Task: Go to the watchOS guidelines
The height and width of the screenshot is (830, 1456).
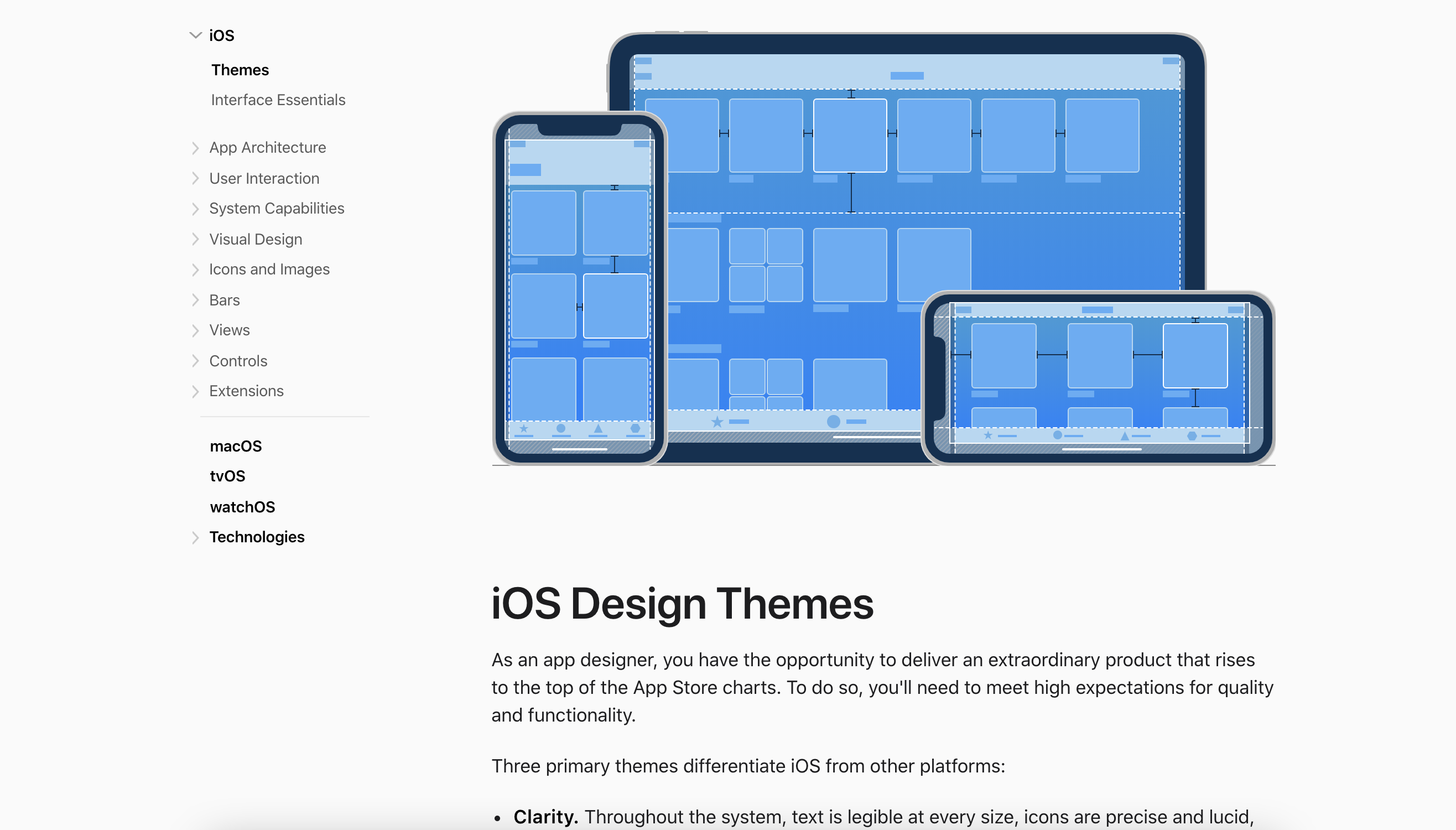Action: point(242,507)
